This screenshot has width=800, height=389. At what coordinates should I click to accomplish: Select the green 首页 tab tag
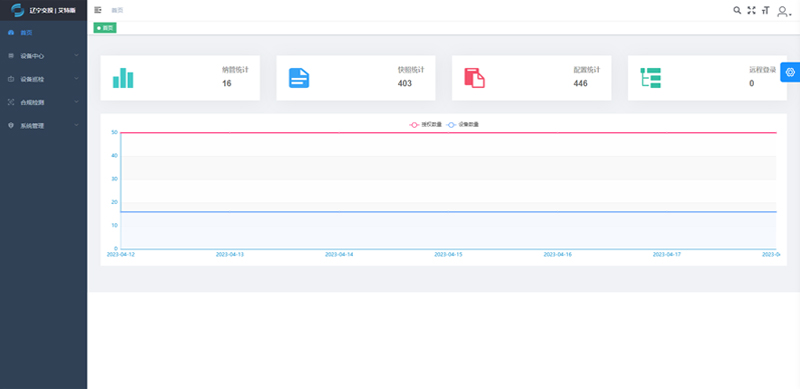105,28
